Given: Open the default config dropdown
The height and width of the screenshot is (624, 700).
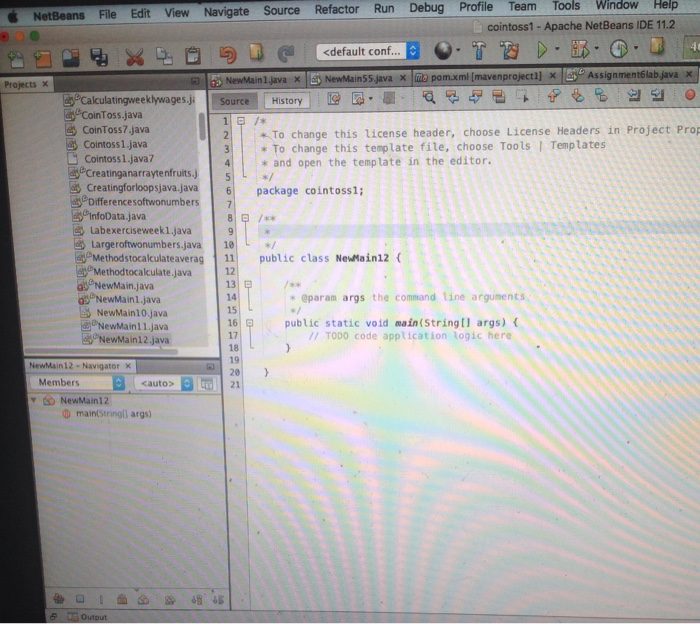Looking at the screenshot, I should [x=368, y=52].
